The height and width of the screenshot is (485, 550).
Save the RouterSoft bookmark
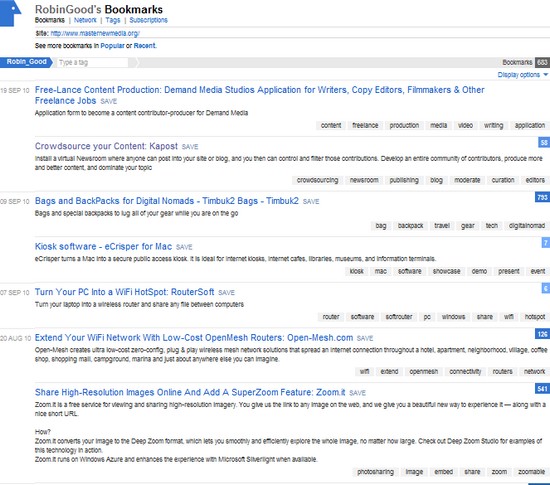click(x=226, y=293)
